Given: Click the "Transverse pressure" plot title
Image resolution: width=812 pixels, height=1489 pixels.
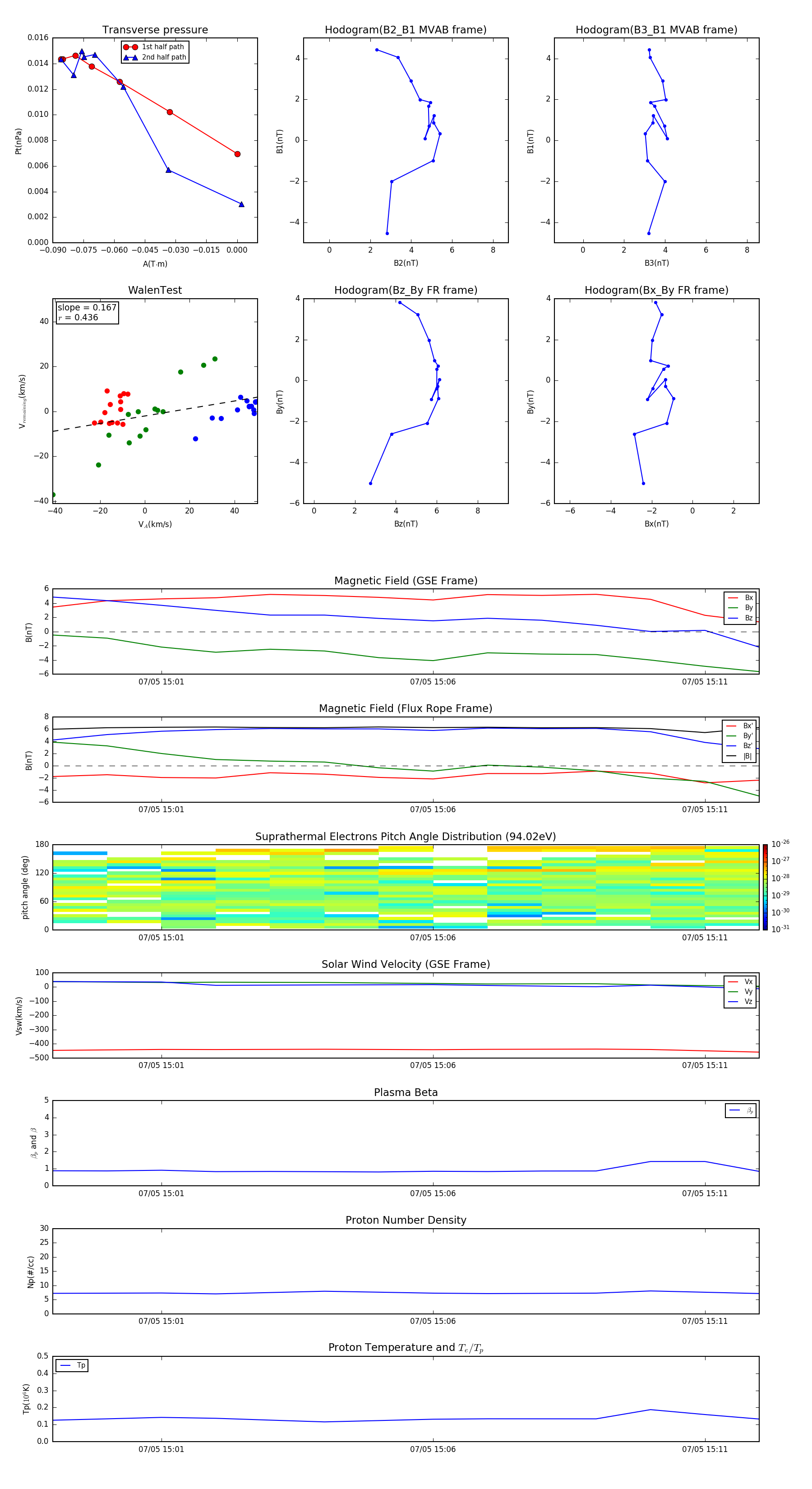Looking at the screenshot, I should (155, 30).
